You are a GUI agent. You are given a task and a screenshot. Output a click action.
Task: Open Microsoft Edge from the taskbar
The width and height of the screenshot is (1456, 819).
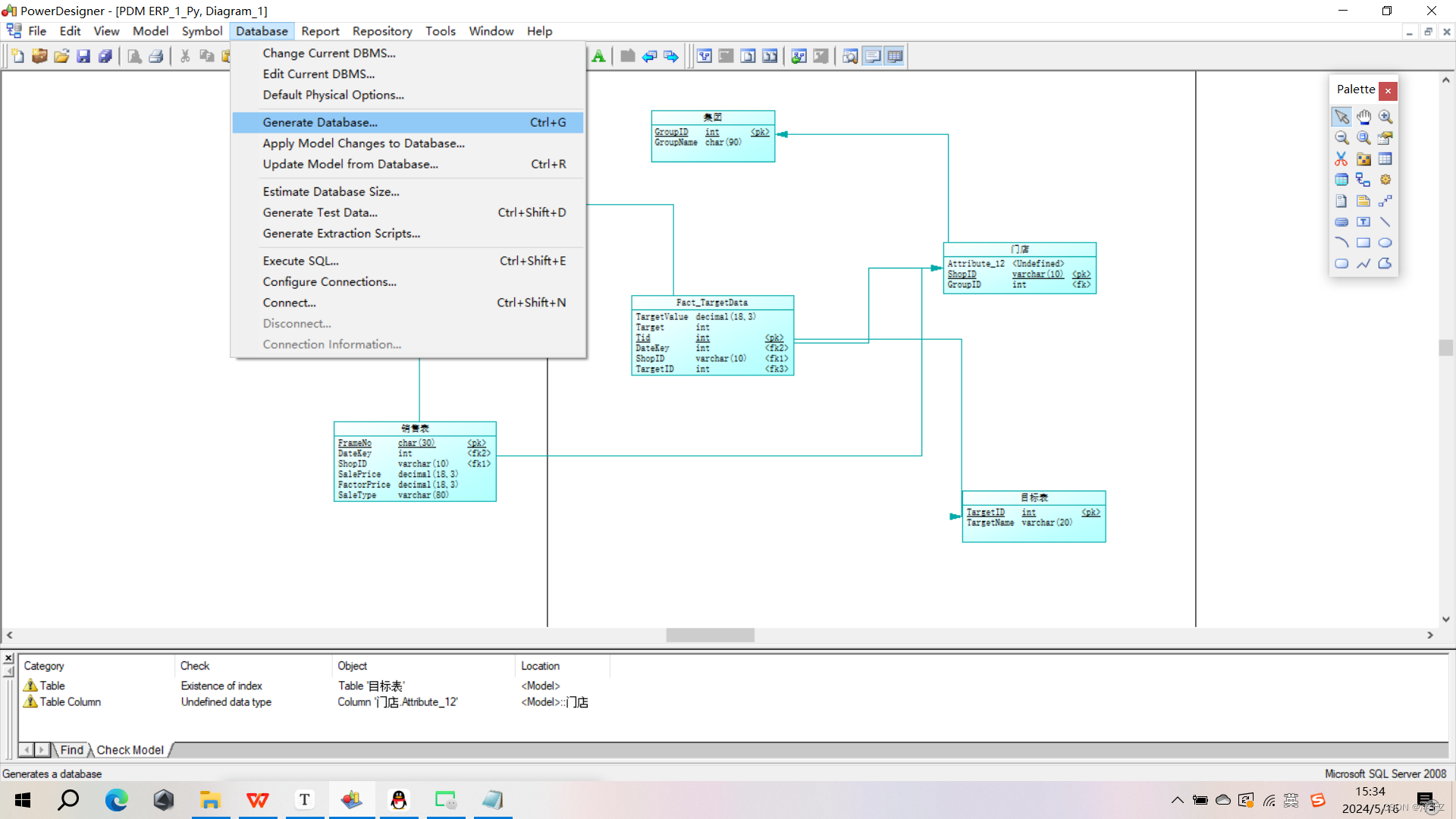pyautogui.click(x=116, y=800)
